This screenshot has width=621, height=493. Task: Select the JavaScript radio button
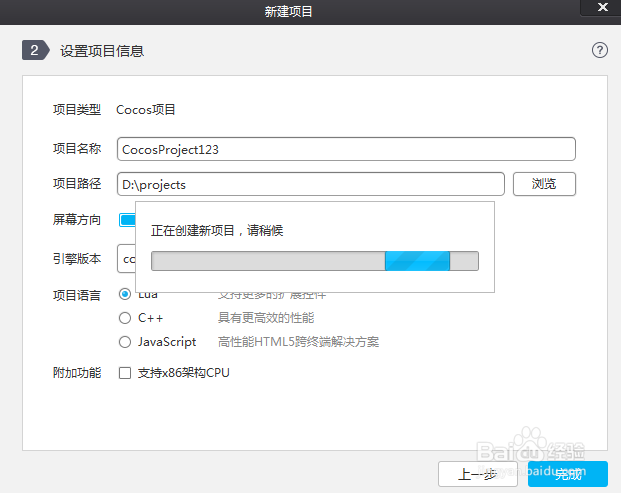pos(125,342)
